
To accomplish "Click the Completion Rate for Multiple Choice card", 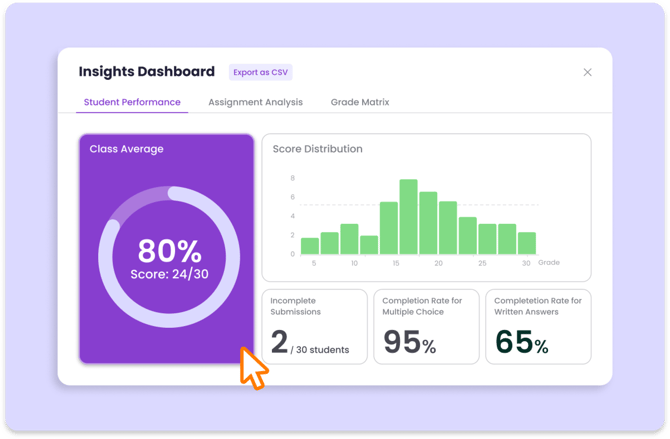I will pyautogui.click(x=426, y=327).
